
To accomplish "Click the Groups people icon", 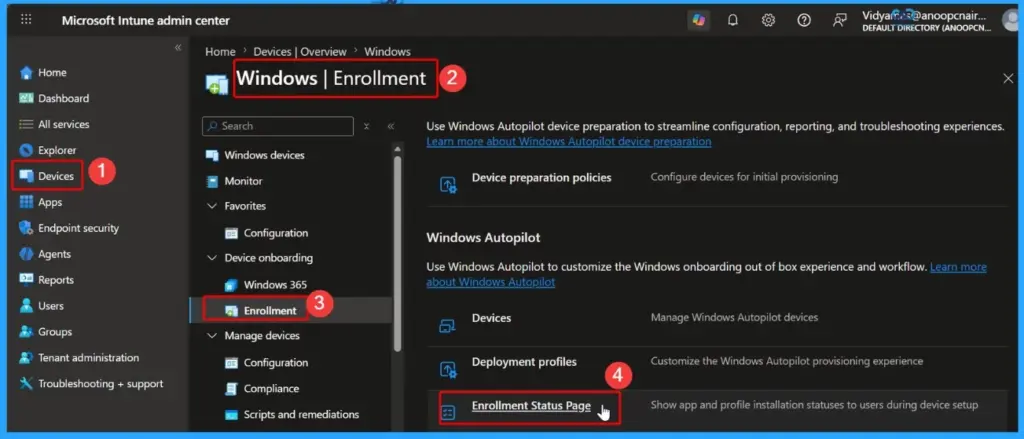I will (x=26, y=332).
